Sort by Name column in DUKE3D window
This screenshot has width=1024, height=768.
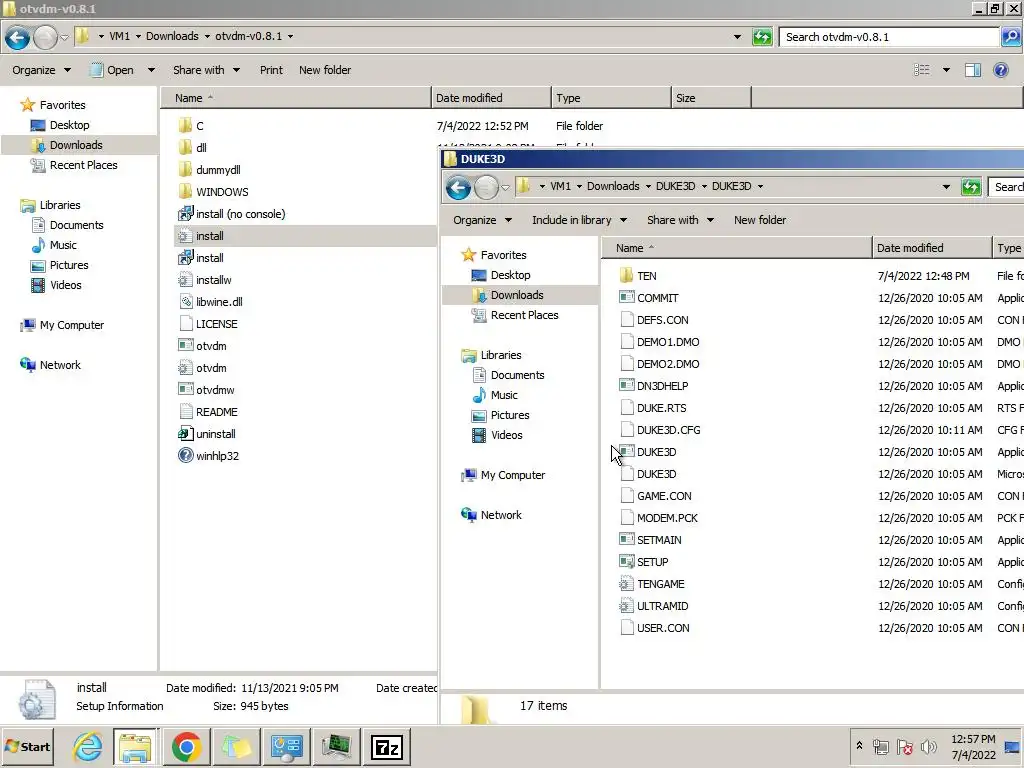[x=737, y=248]
